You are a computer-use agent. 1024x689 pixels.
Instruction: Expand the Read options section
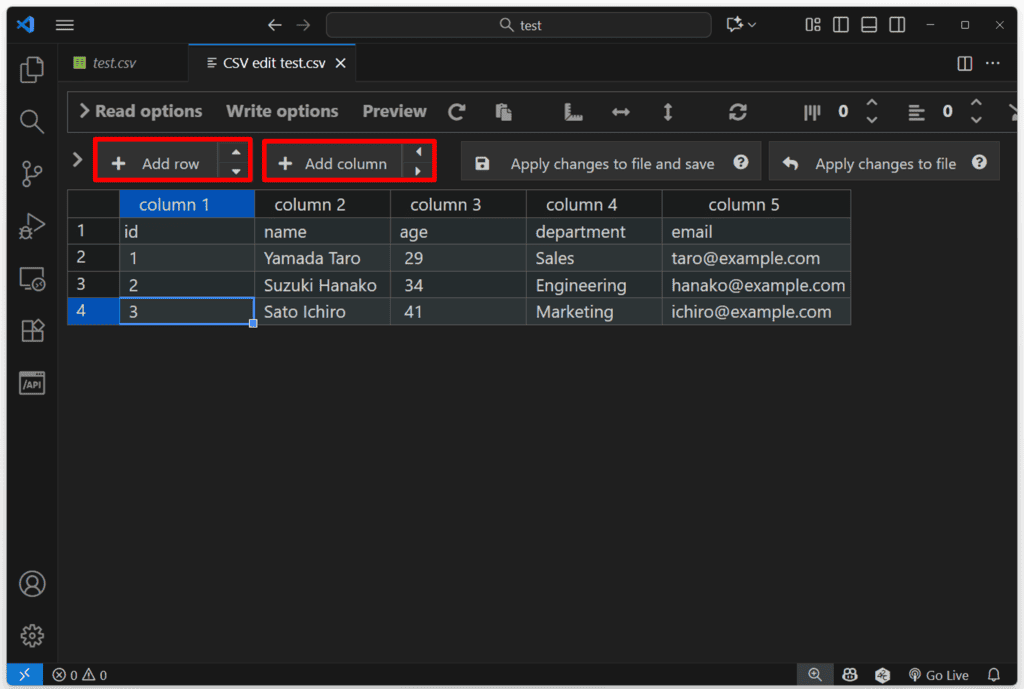(x=140, y=112)
